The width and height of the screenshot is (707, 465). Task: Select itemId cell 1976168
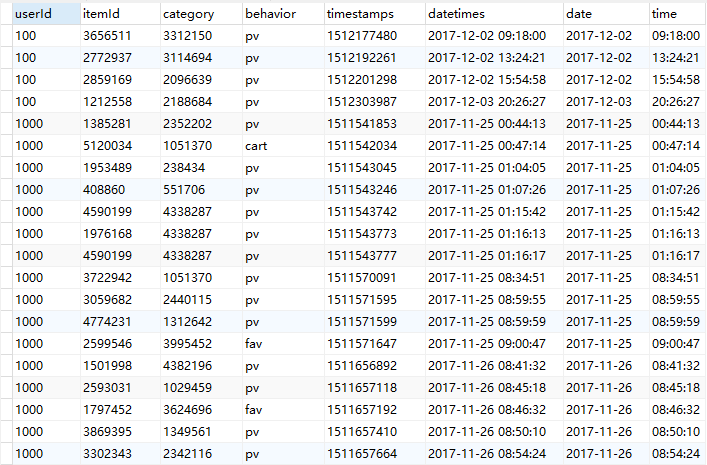[120, 234]
